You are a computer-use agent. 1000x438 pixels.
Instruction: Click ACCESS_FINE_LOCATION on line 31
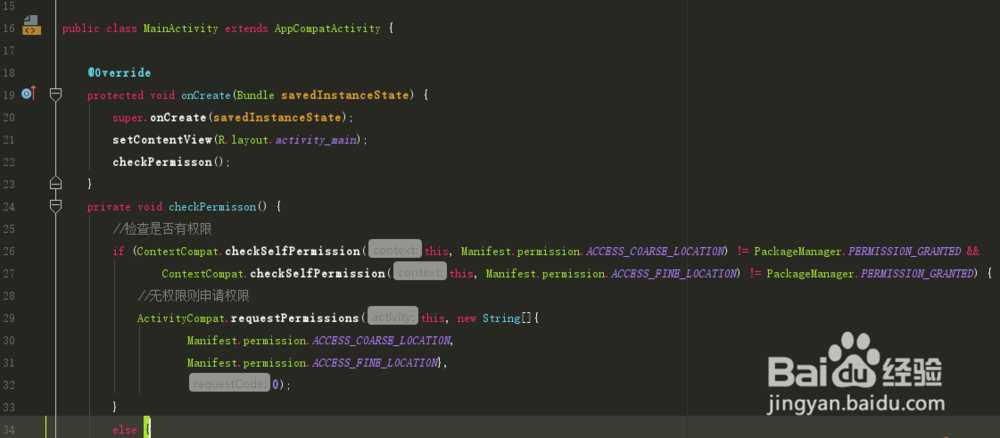(x=374, y=363)
